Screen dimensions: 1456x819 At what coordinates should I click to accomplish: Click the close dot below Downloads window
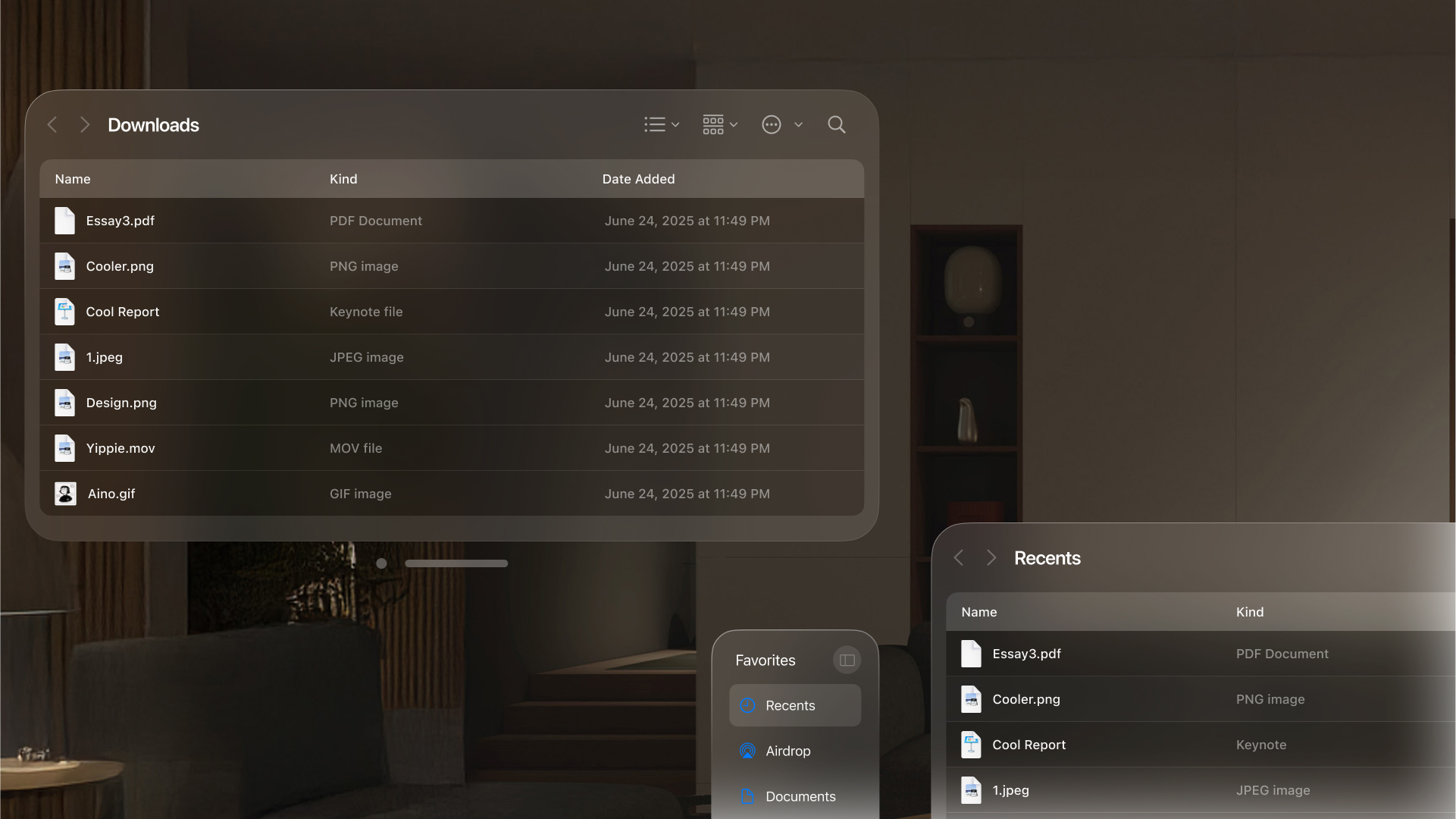[x=381, y=563]
